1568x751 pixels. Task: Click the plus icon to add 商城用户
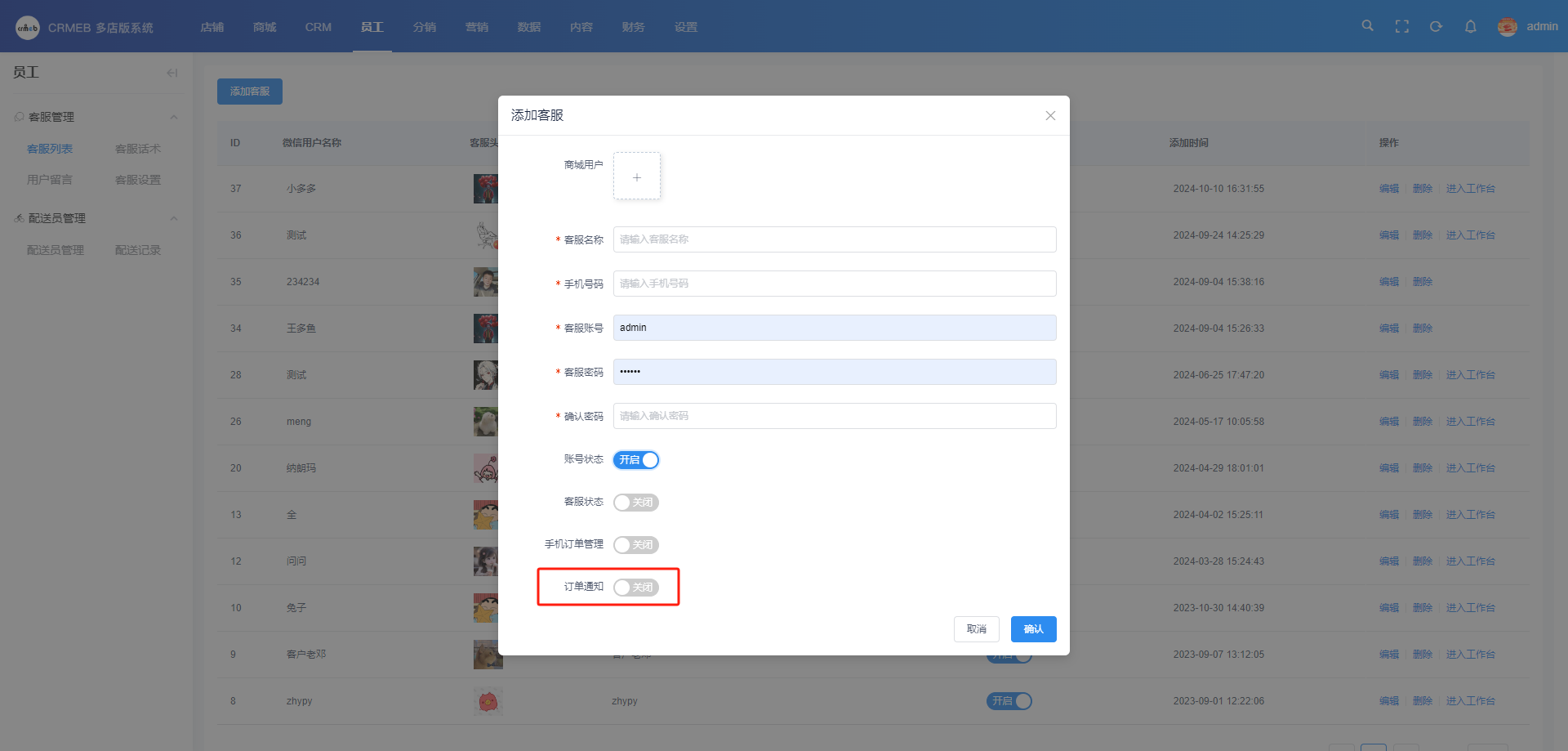click(637, 177)
